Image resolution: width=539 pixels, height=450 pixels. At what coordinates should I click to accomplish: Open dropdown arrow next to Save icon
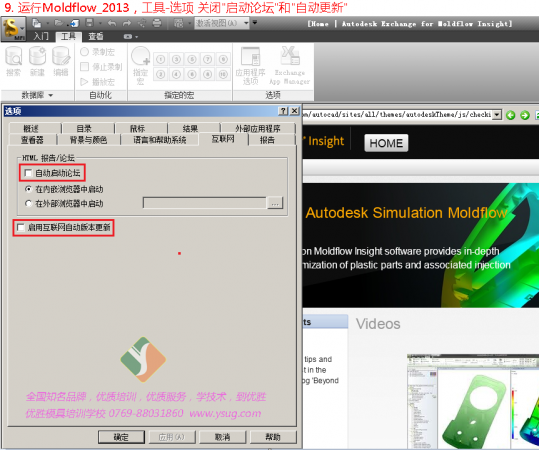(100, 23)
